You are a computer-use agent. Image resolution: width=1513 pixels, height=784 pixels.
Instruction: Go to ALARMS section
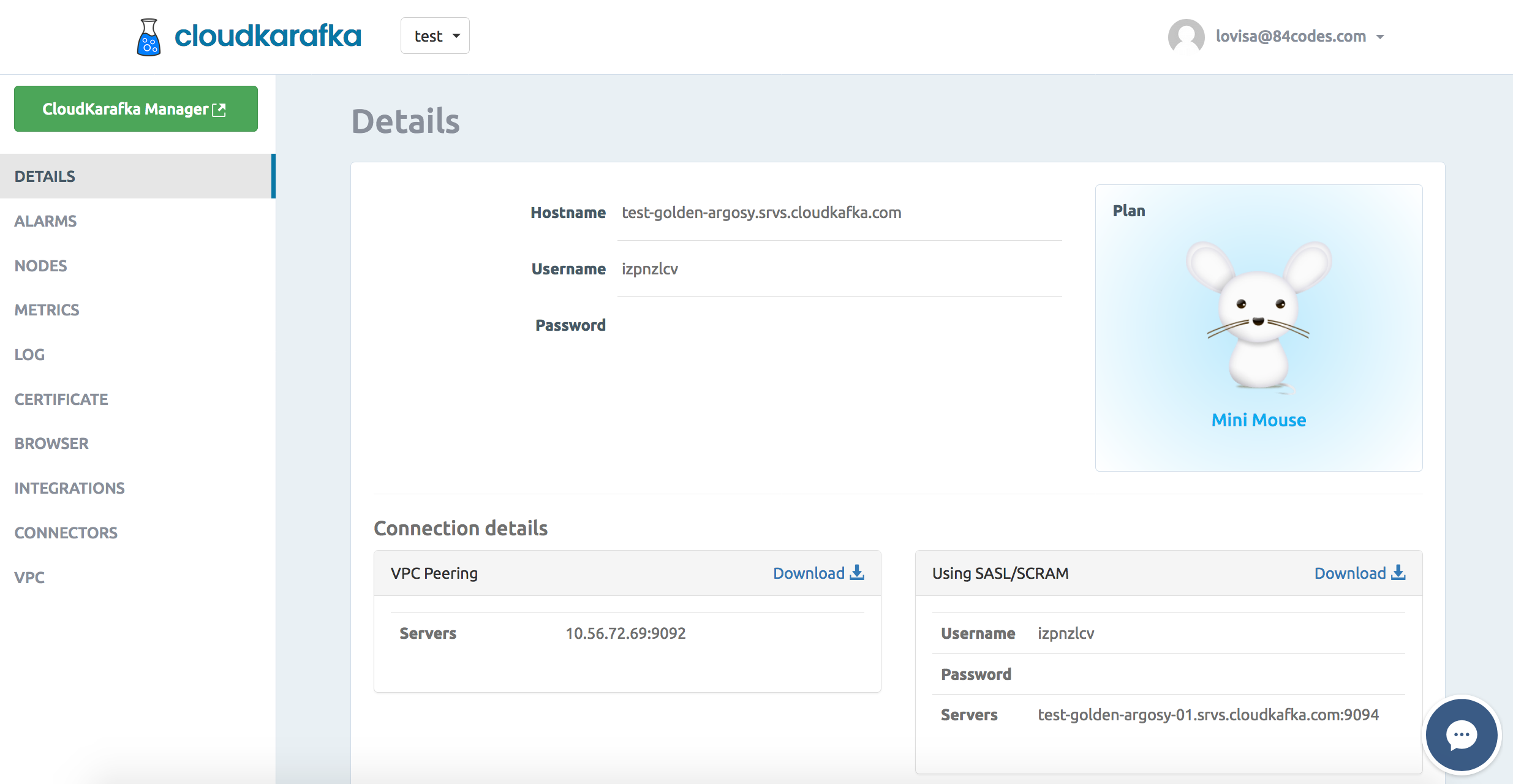45,221
